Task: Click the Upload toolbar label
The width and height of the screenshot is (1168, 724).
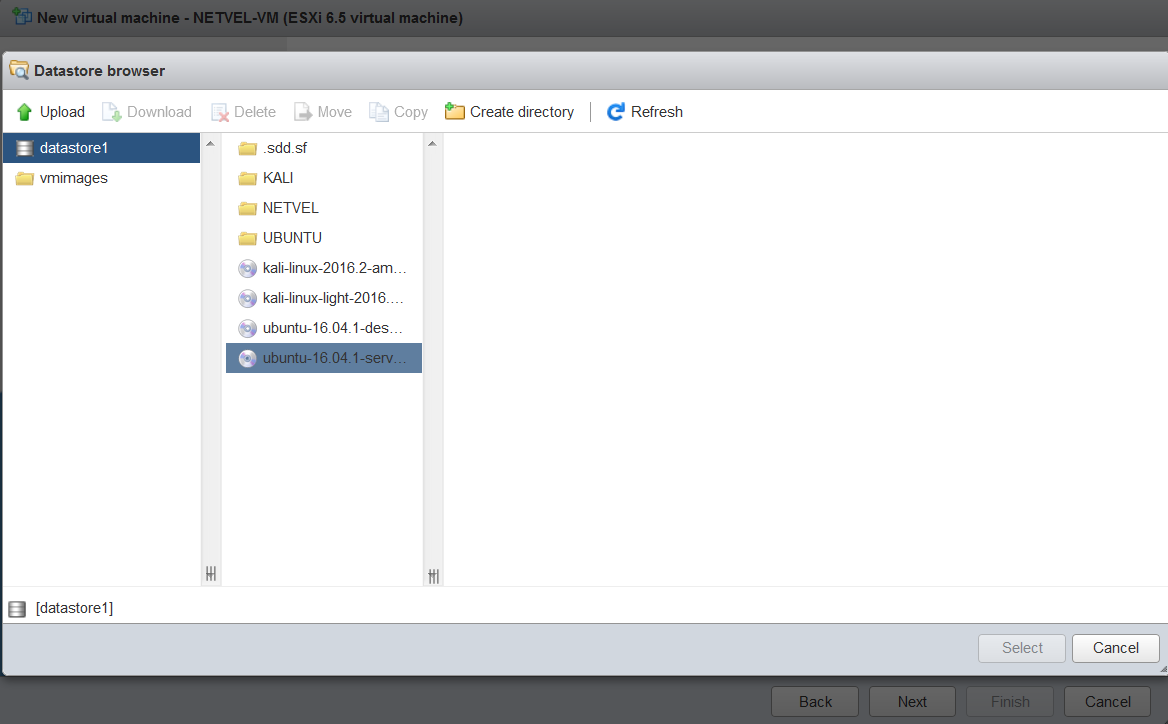Action: tap(63, 112)
